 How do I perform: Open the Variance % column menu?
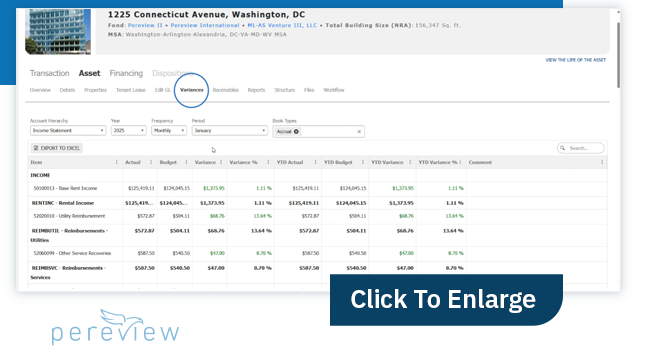[268, 162]
